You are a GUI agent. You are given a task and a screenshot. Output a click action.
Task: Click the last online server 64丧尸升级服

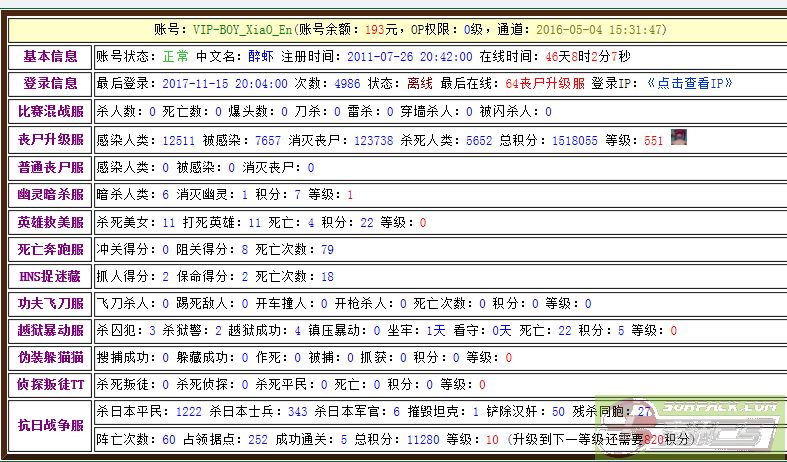tap(545, 83)
